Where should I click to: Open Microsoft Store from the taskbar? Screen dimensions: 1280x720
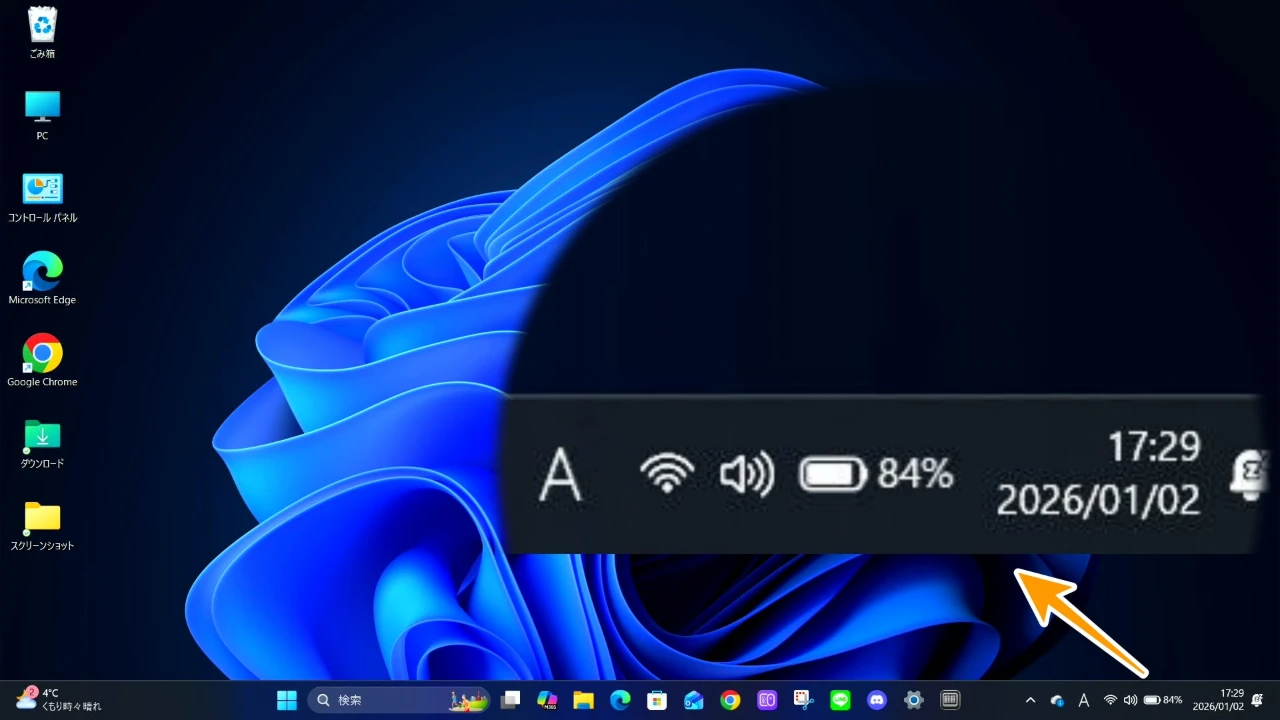click(657, 700)
